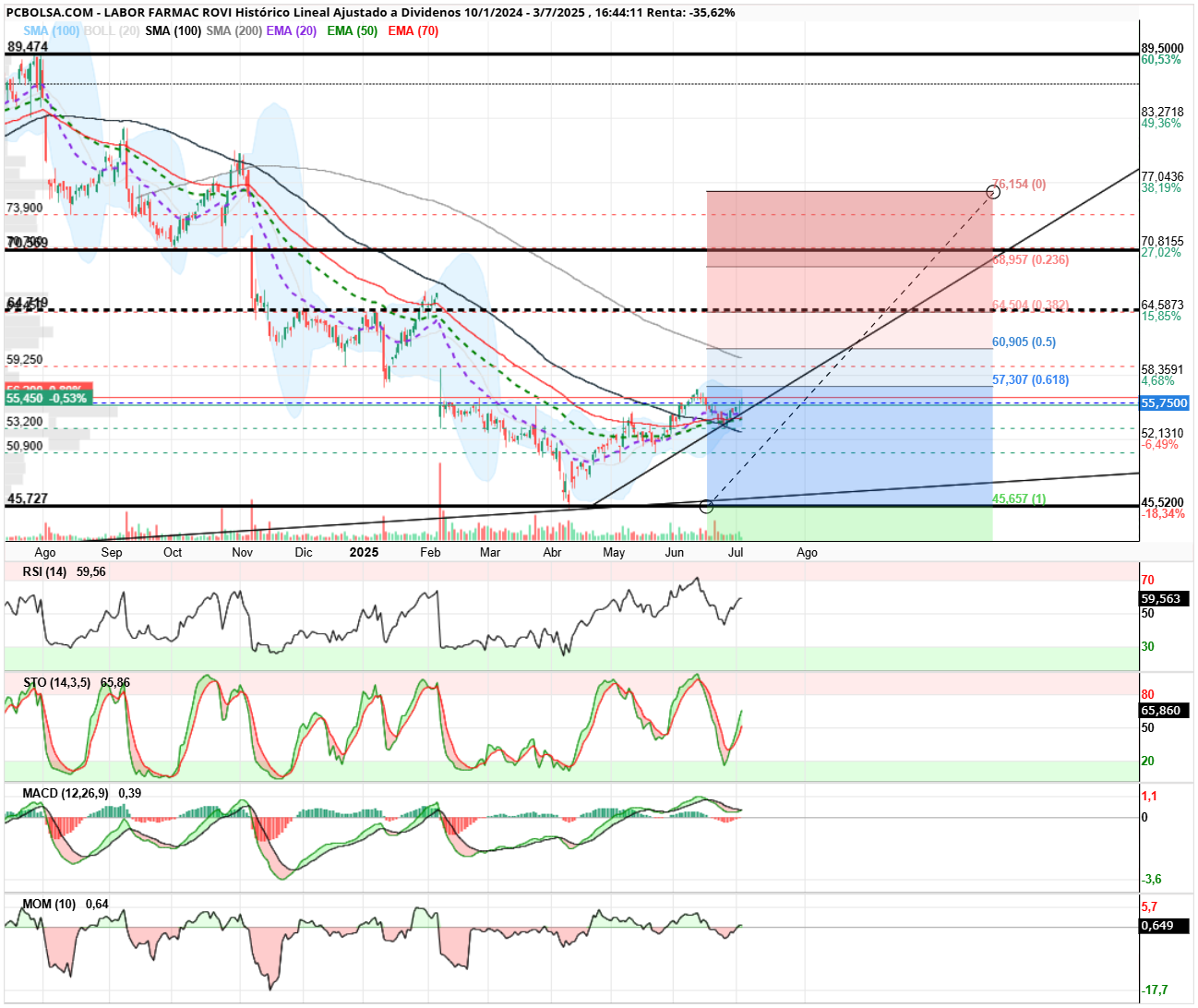Click the 45,5200 axis value
1198x1008 pixels.
click(1162, 503)
